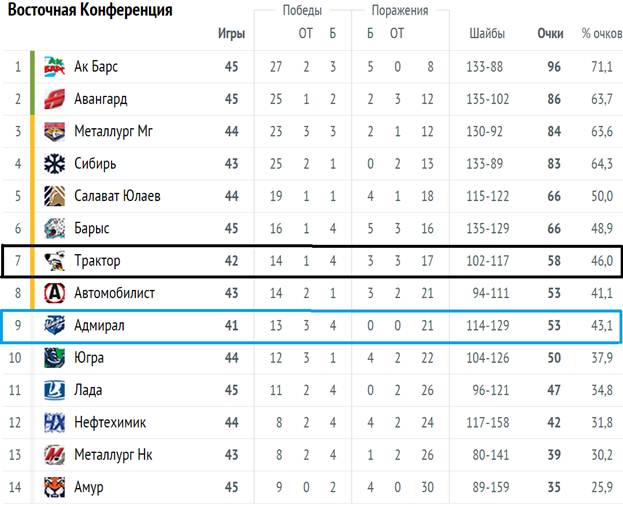Click the Восточная Конференция heading

pyautogui.click(x=90, y=10)
